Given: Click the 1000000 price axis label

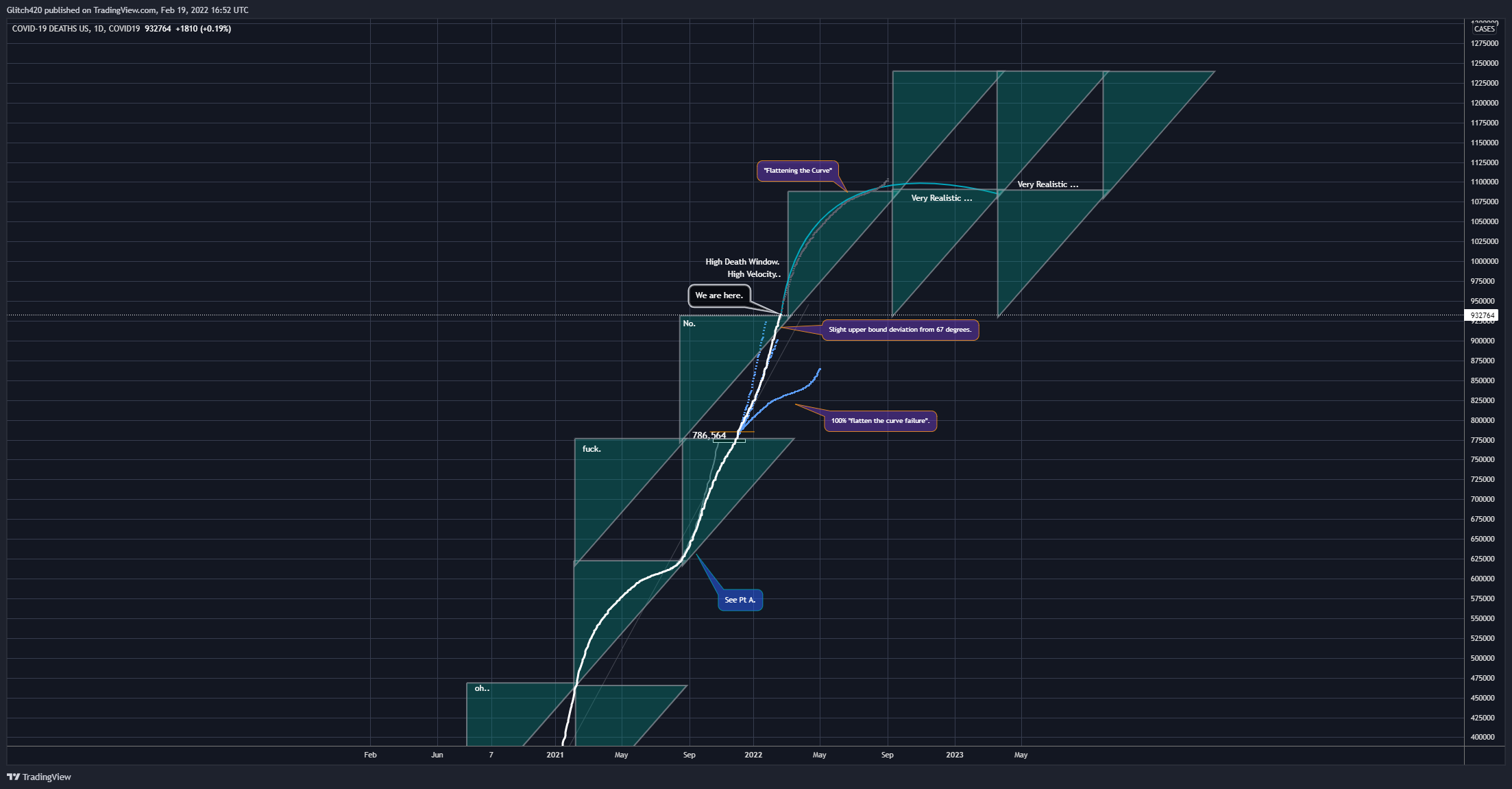Looking at the screenshot, I should 1484,261.
